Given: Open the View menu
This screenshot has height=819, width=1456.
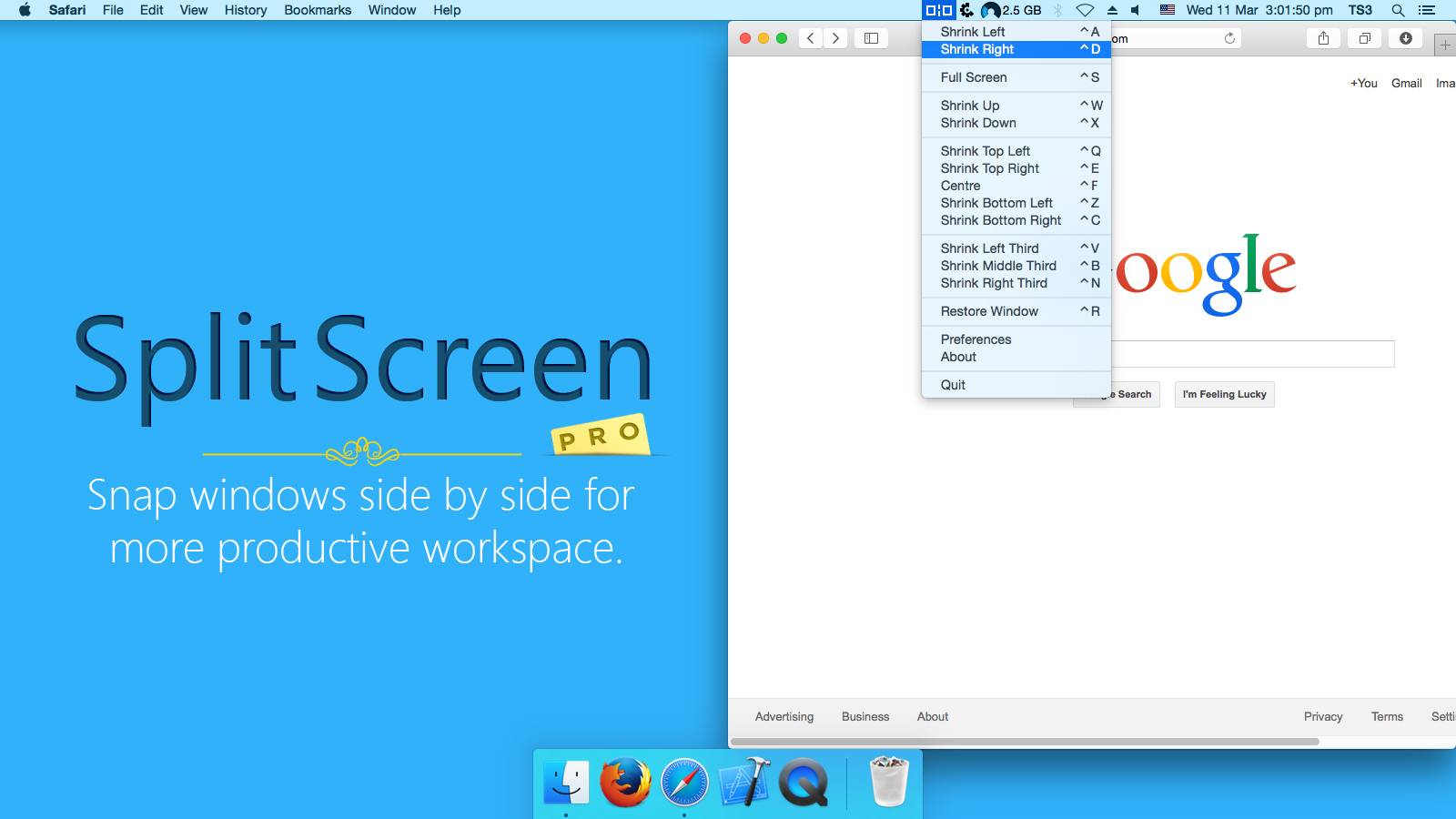Looking at the screenshot, I should click(x=194, y=10).
